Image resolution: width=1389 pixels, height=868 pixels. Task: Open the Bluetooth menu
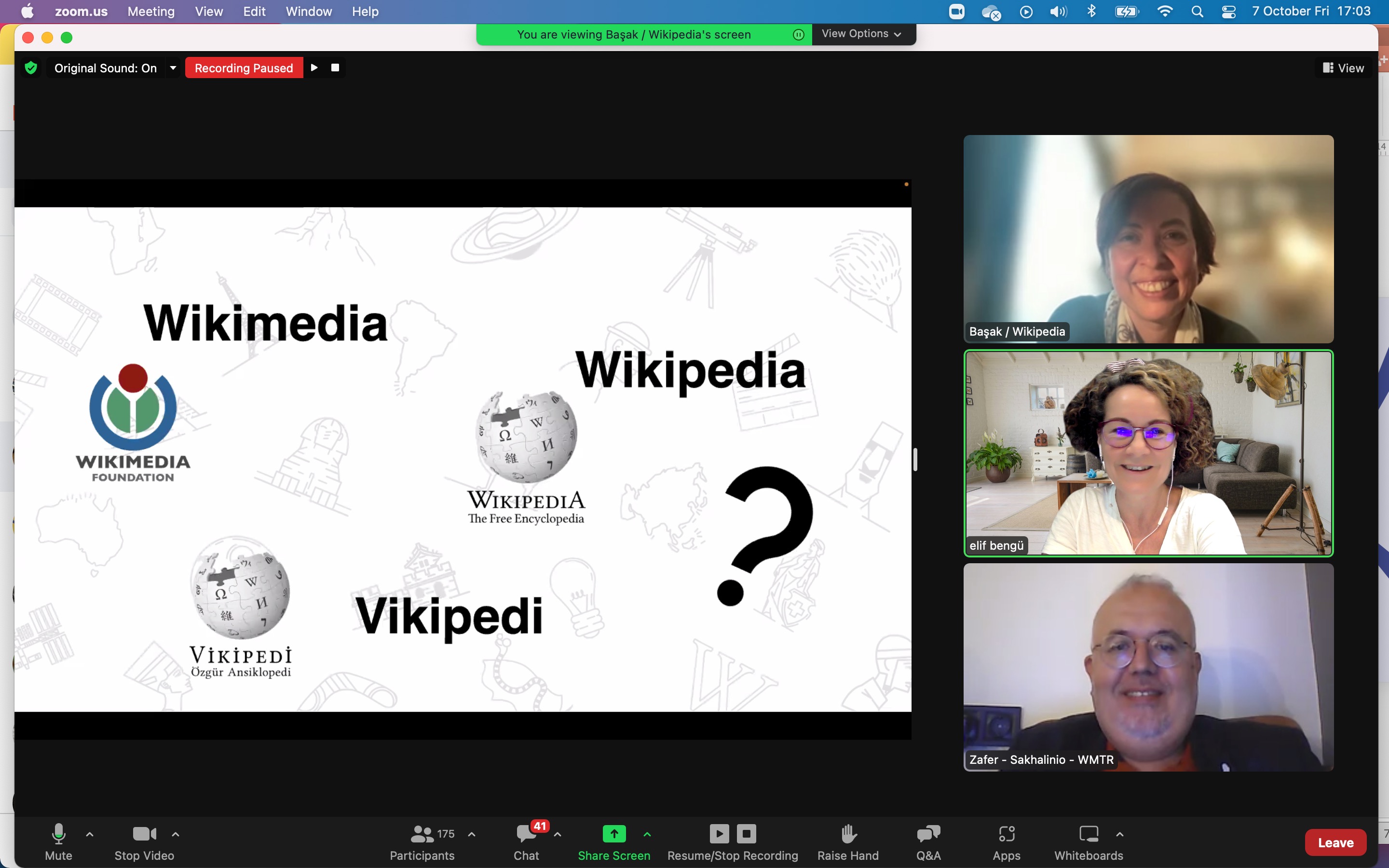click(x=1092, y=12)
